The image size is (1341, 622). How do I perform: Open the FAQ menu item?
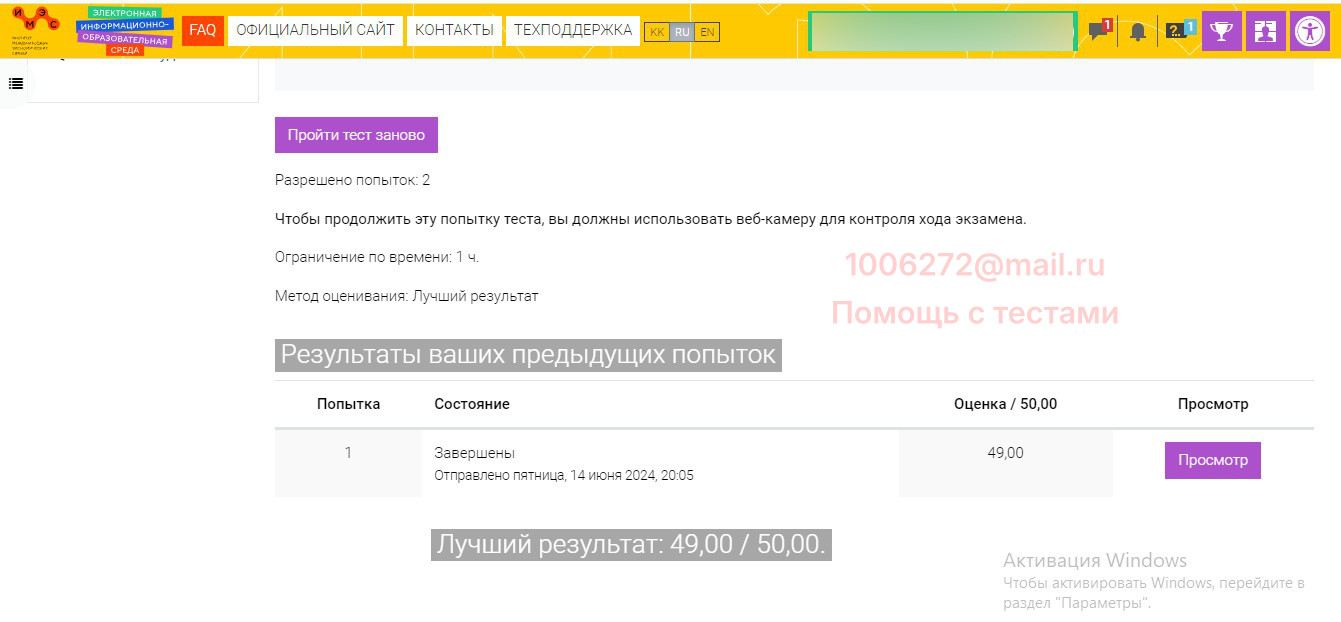coord(202,30)
